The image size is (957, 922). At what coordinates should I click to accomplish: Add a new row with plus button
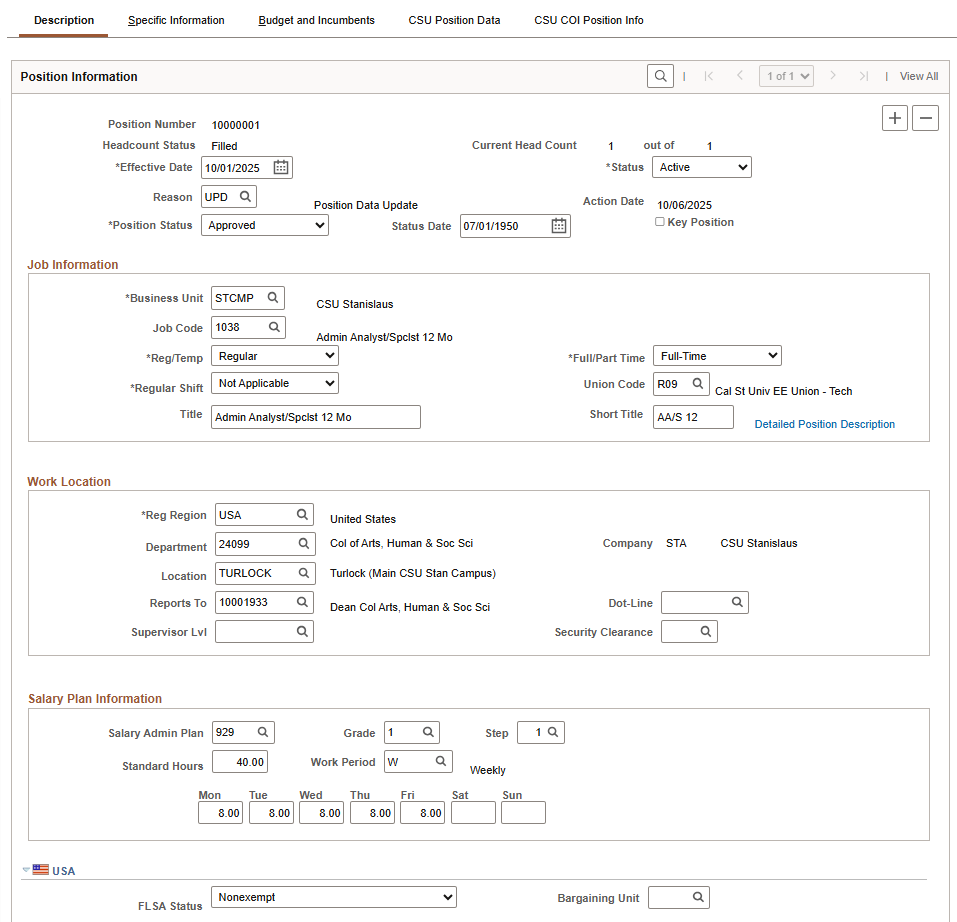[895, 118]
